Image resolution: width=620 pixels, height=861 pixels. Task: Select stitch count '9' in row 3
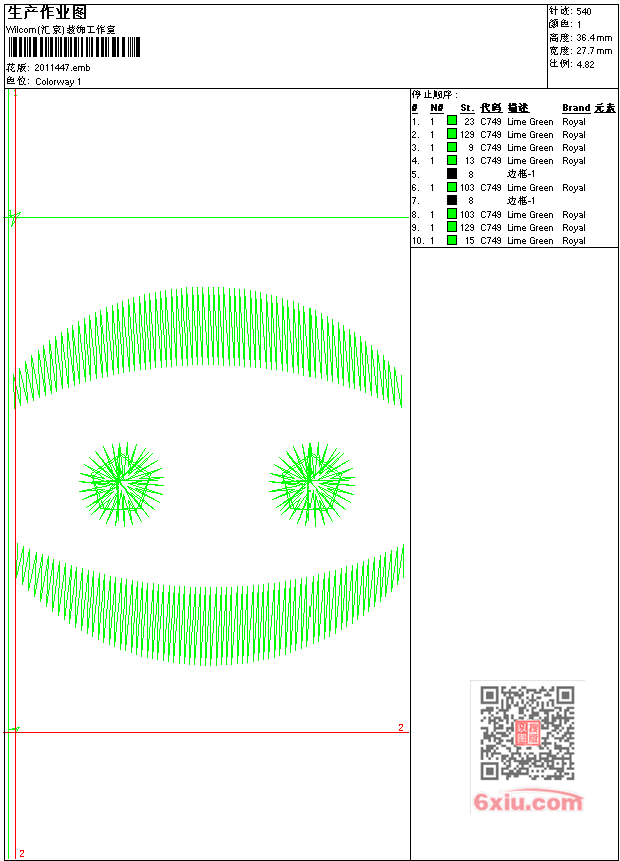click(x=471, y=148)
